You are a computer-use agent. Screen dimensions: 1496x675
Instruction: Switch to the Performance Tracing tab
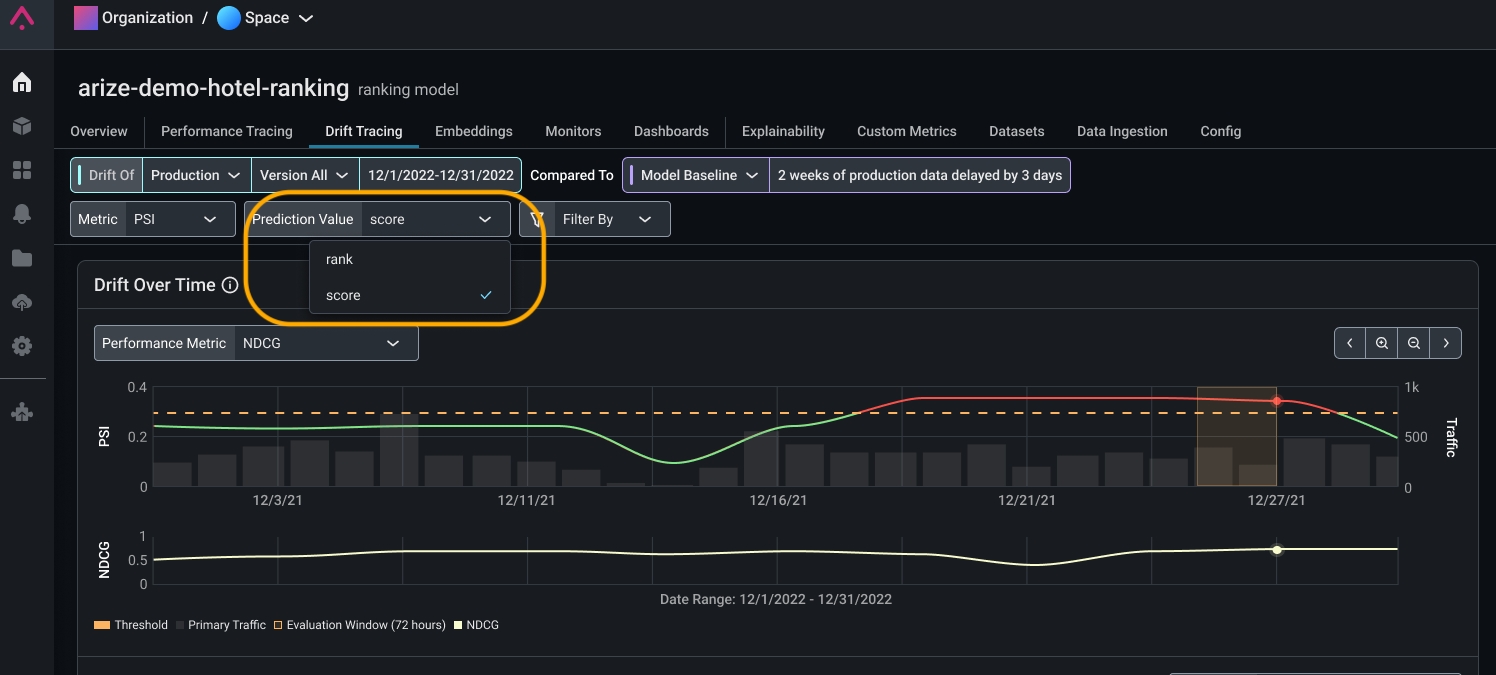click(x=227, y=131)
